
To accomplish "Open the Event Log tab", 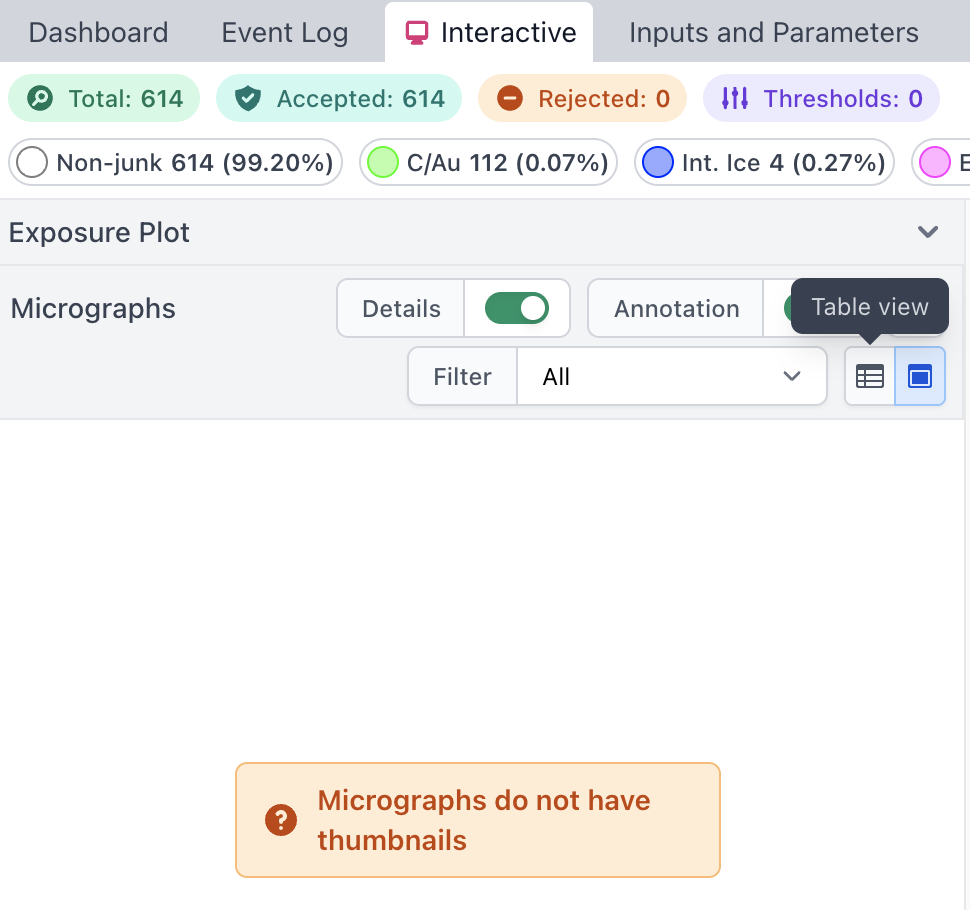I will [285, 33].
